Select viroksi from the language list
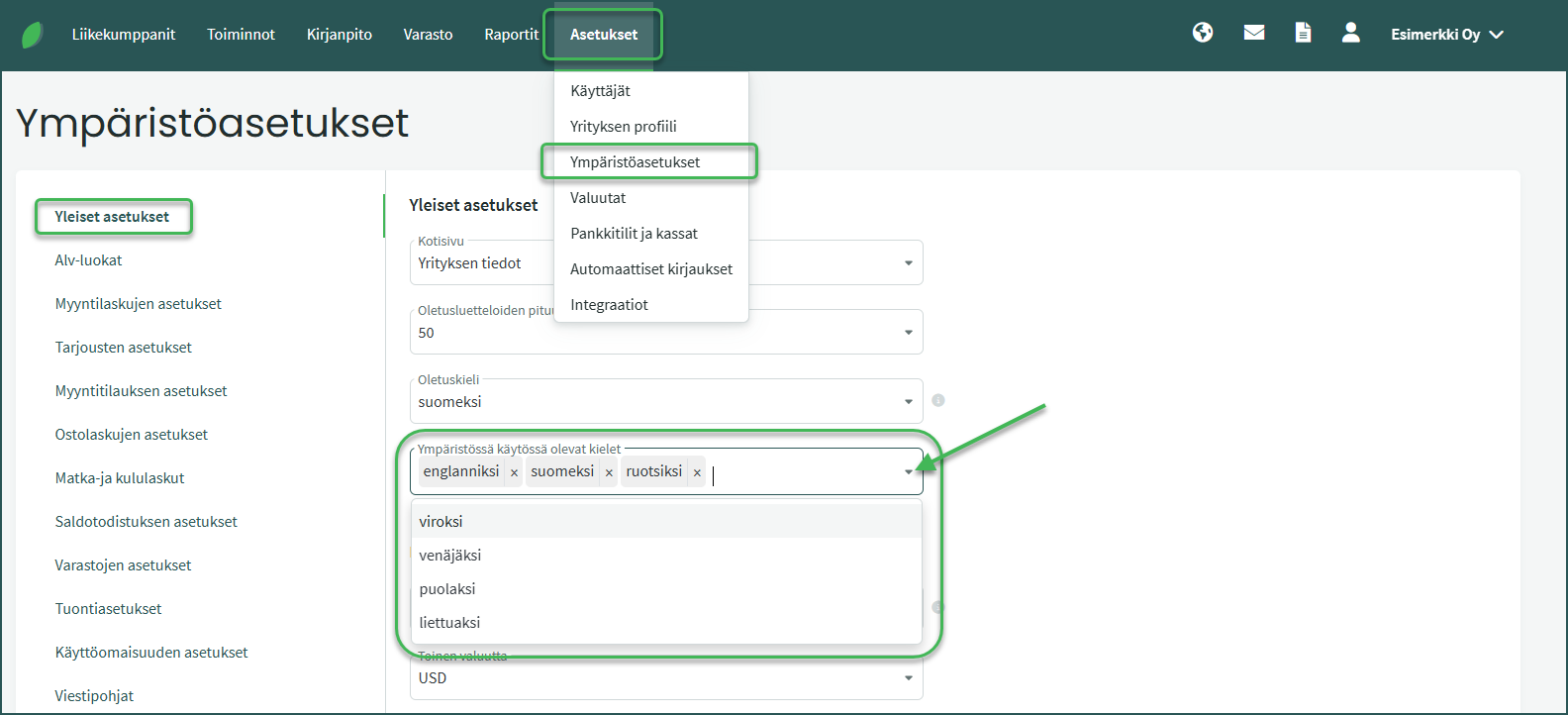Screen dimensions: 1568x715 (441, 522)
